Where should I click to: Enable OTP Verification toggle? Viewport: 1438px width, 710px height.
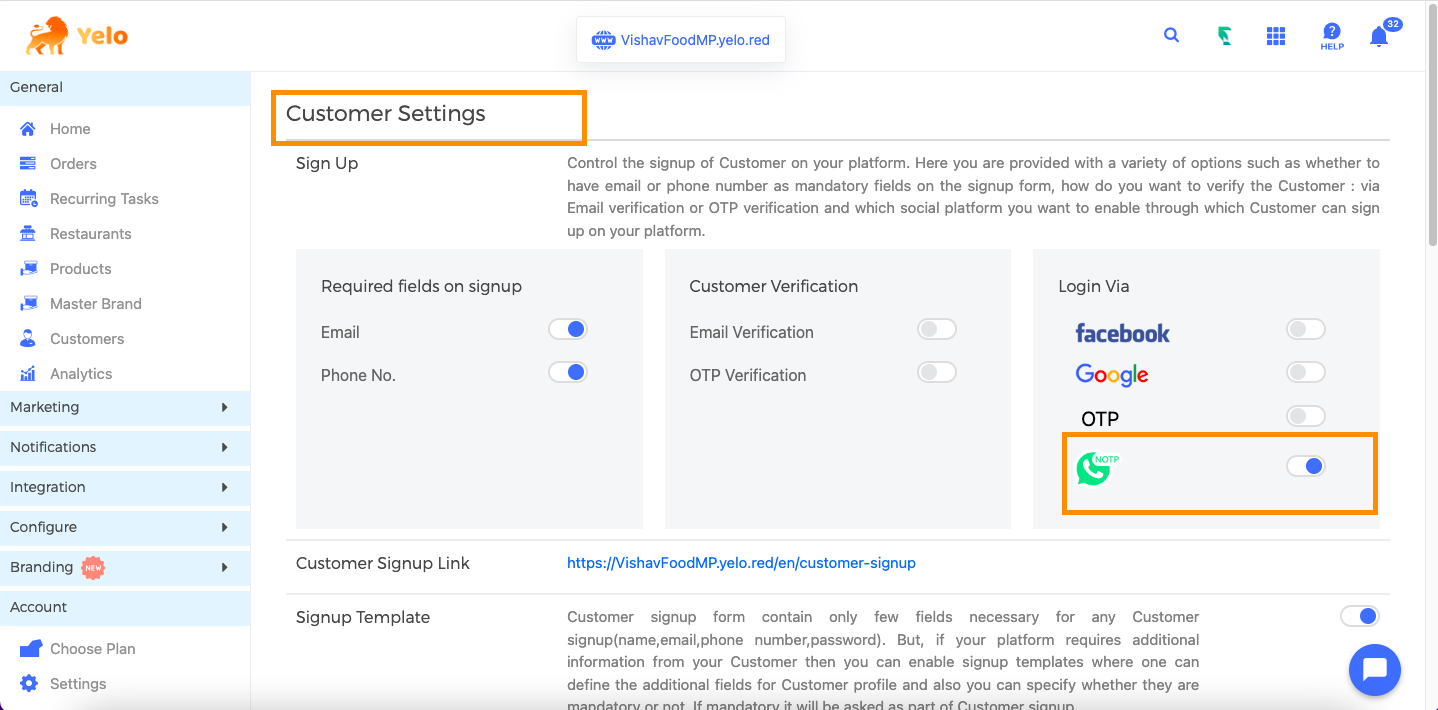coord(936,372)
